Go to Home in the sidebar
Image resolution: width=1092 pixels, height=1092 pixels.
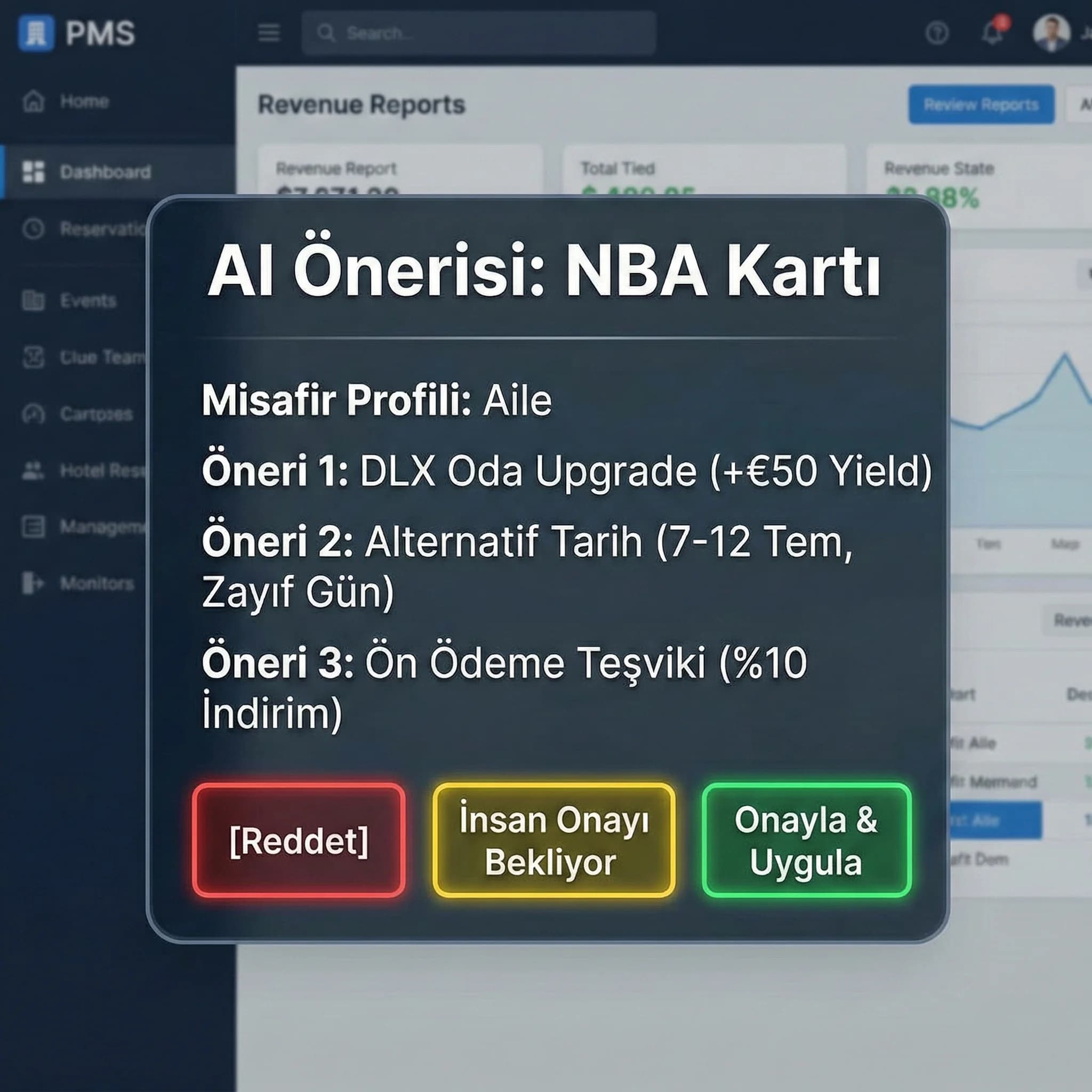(x=85, y=102)
